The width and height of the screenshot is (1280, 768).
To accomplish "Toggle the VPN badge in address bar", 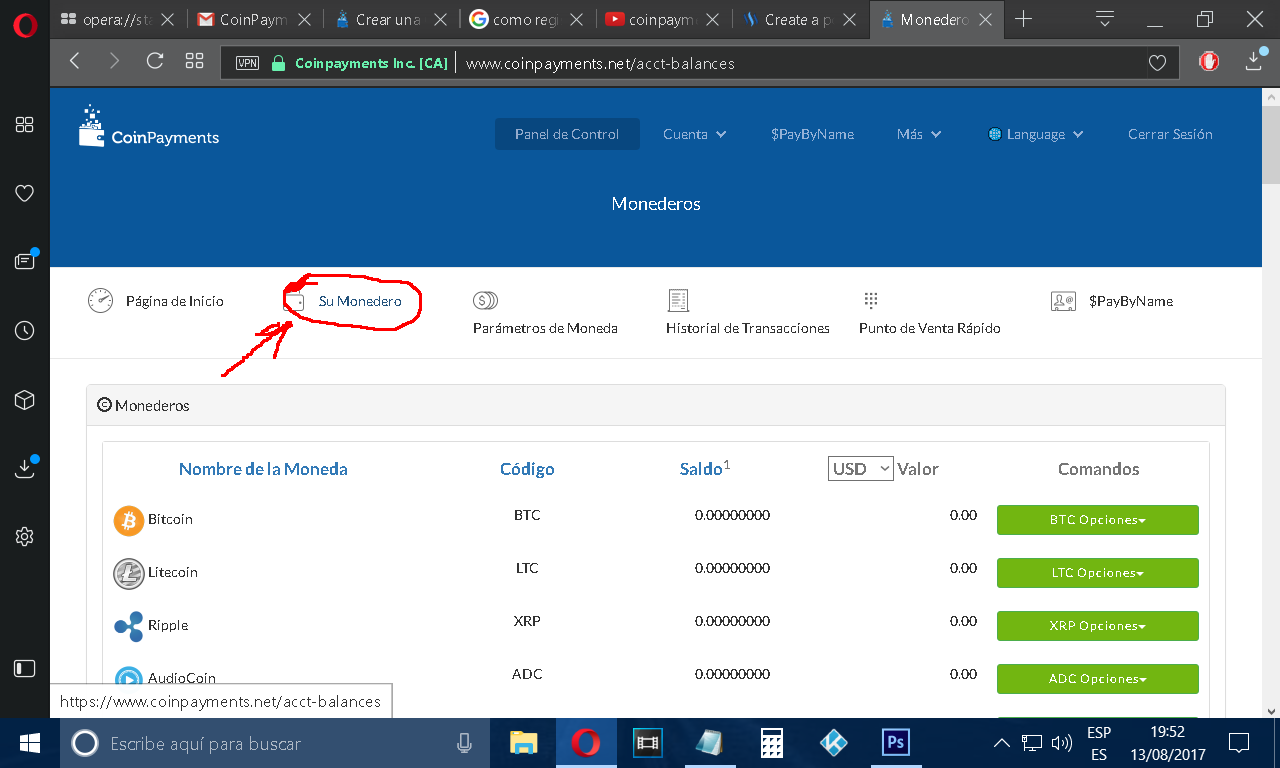I will 247,63.
